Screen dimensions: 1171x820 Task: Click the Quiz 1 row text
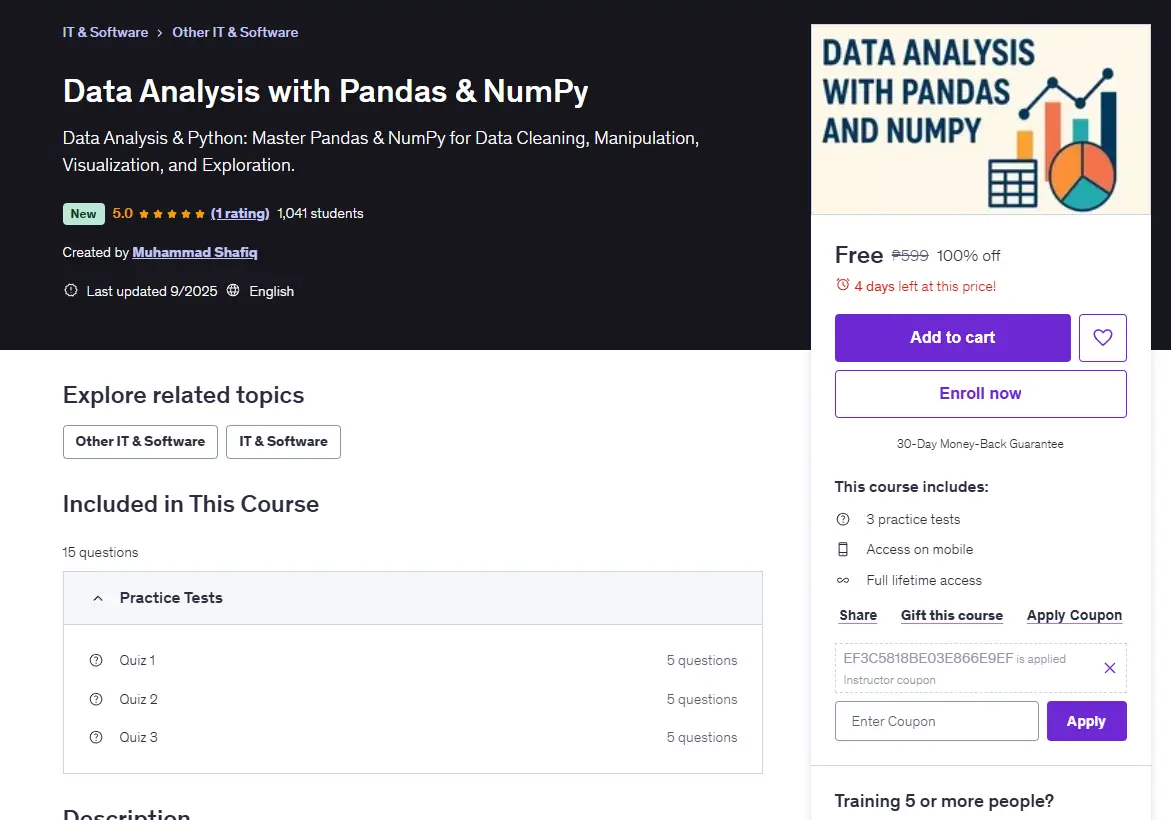point(137,660)
